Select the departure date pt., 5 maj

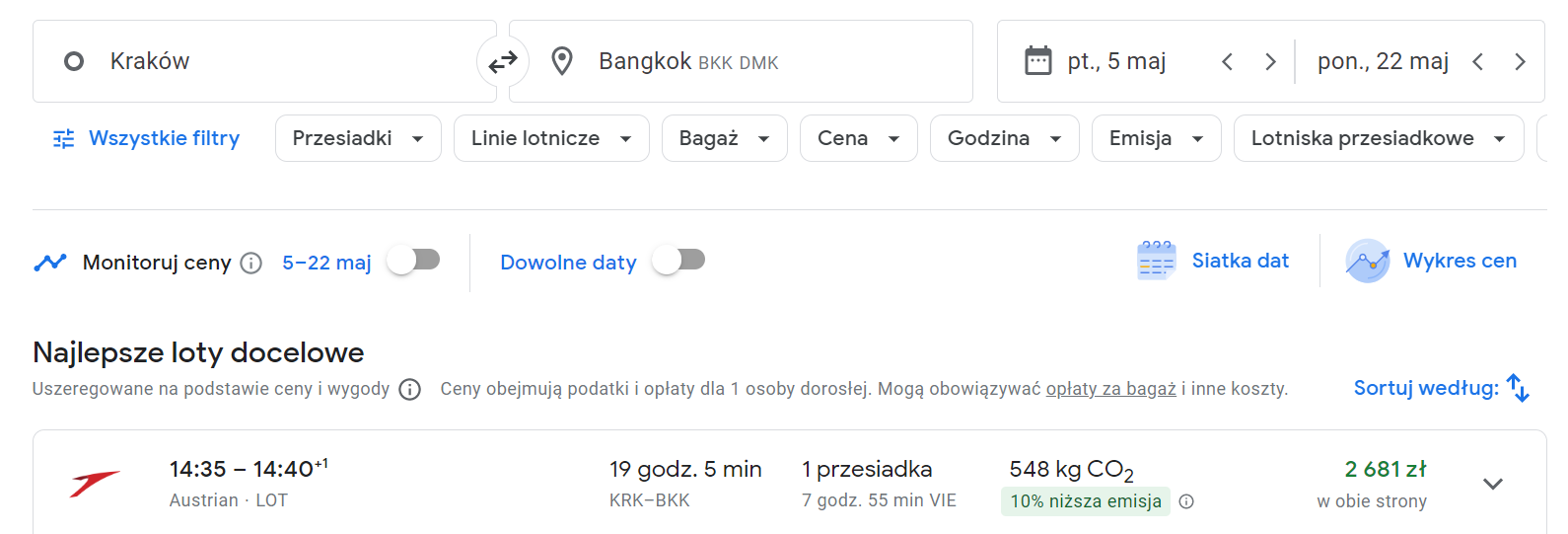click(1116, 61)
